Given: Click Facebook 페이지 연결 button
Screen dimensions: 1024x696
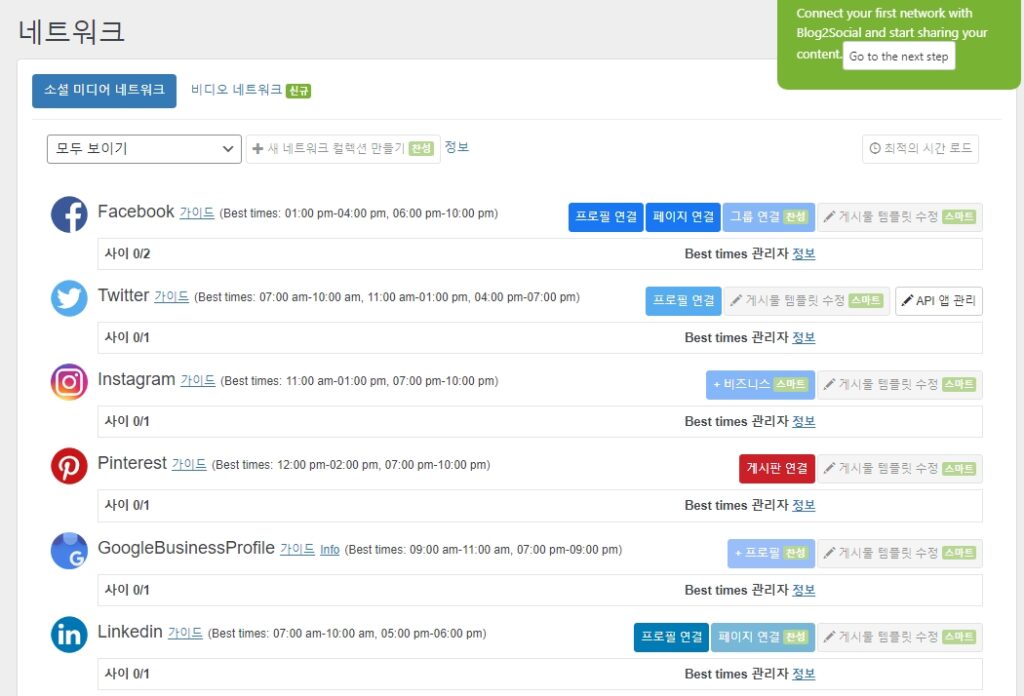Looking at the screenshot, I should point(683,217).
